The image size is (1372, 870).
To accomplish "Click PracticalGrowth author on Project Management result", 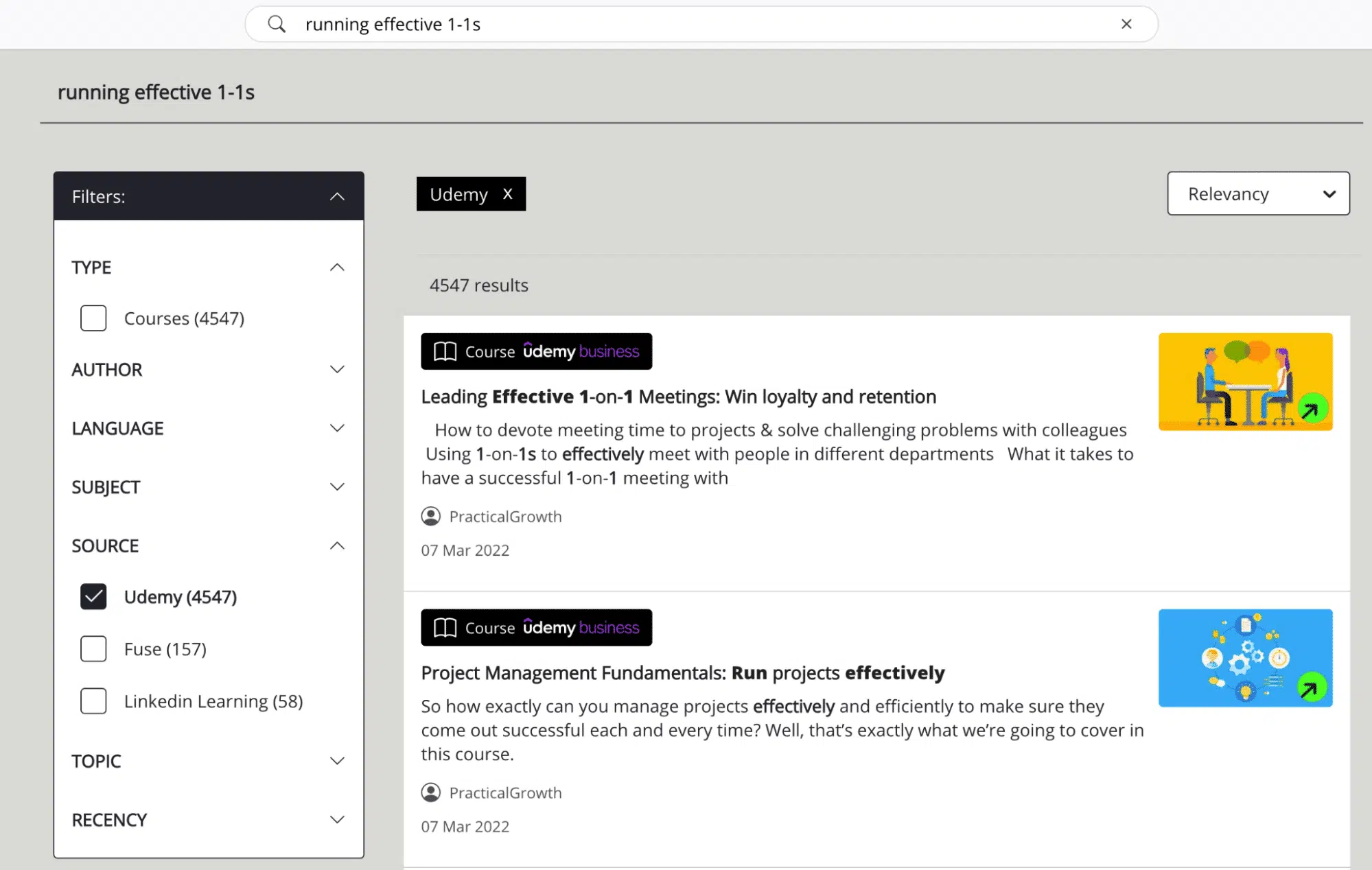I will pos(505,793).
